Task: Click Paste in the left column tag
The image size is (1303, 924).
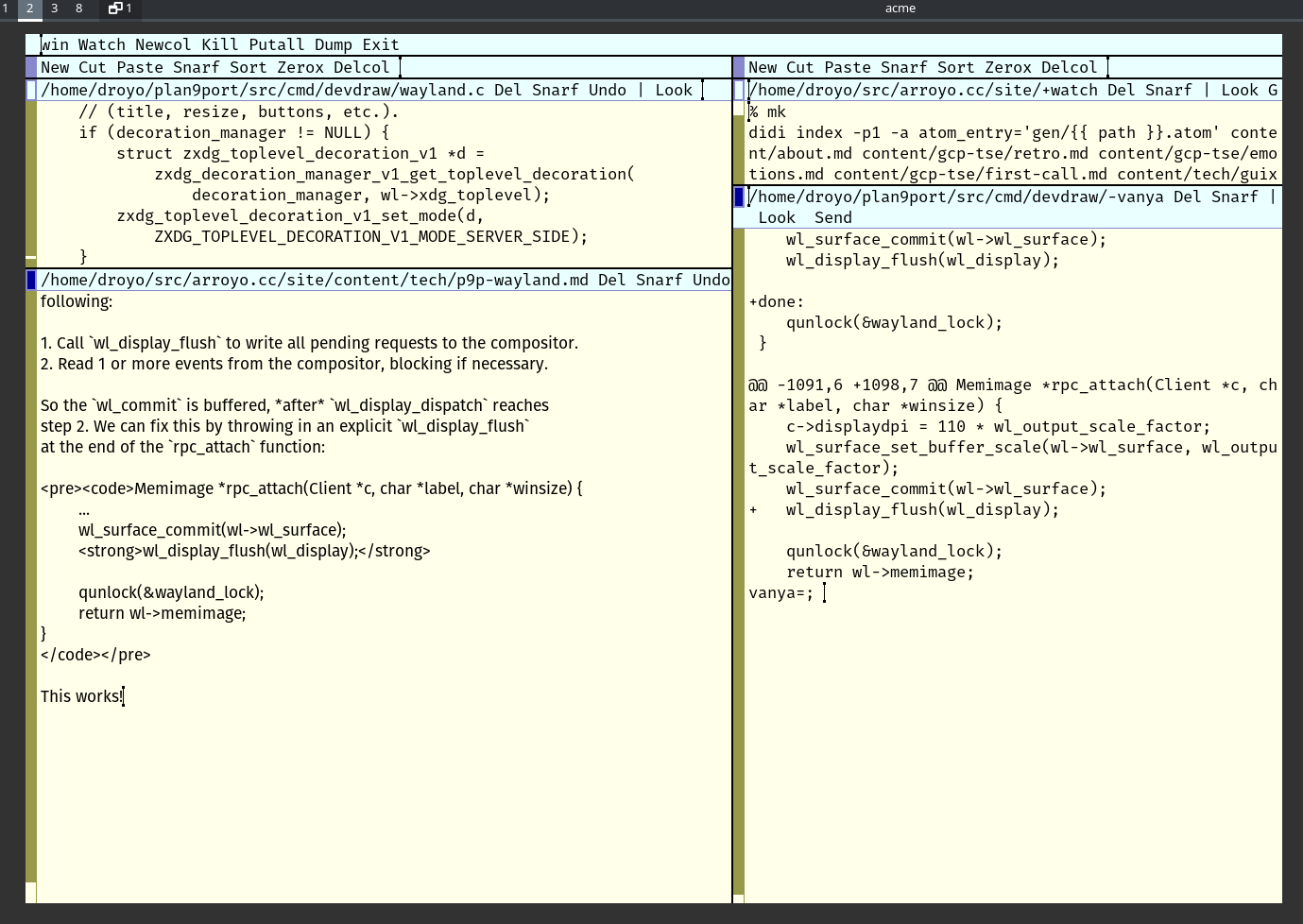Action: [x=140, y=67]
